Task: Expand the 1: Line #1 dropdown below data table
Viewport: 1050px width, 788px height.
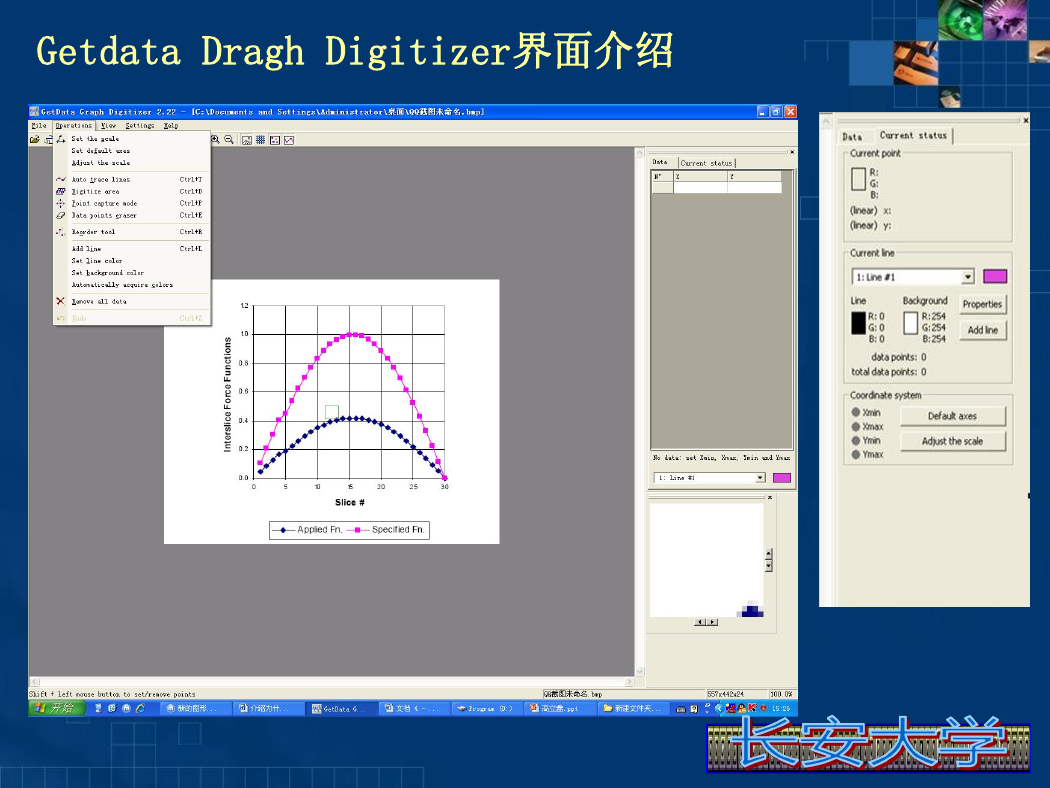Action: [x=761, y=477]
